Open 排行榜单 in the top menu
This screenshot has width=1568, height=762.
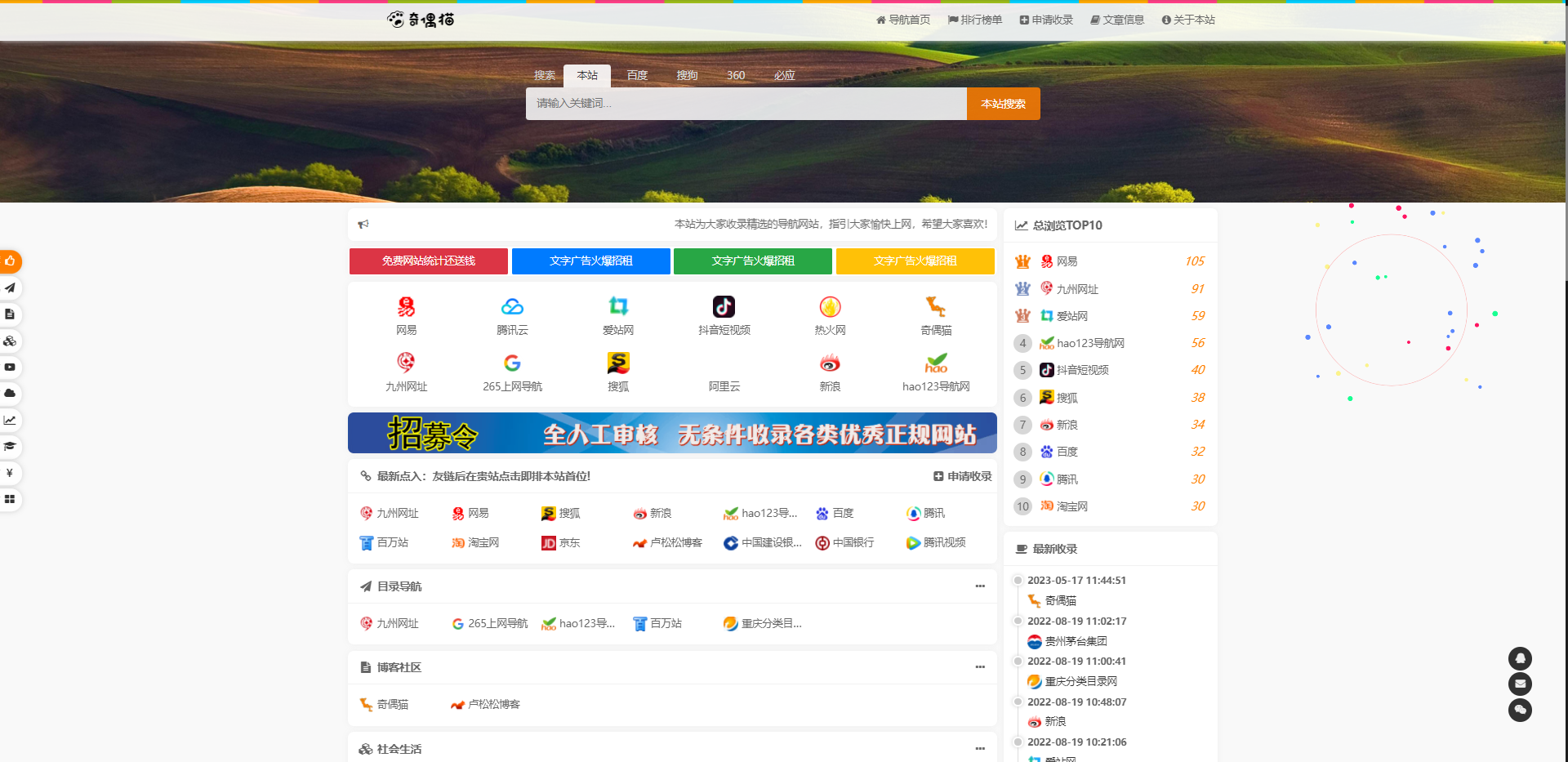click(x=975, y=20)
